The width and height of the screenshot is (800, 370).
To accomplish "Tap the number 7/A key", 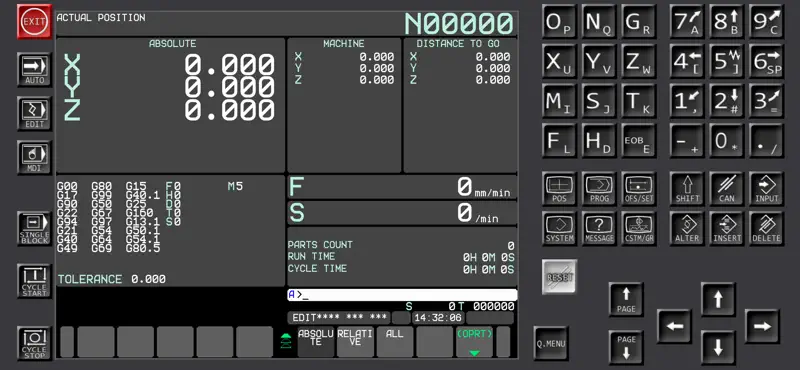I will click(687, 21).
